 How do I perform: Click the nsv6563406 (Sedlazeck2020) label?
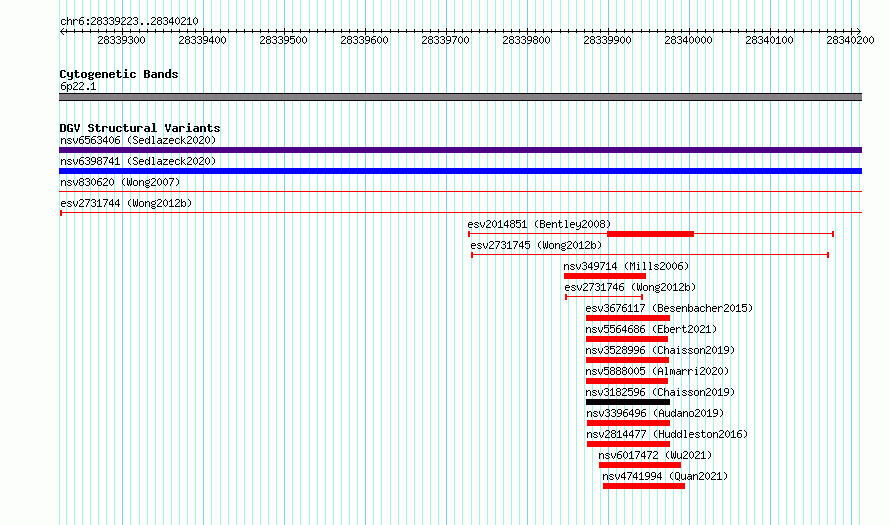click(x=138, y=140)
